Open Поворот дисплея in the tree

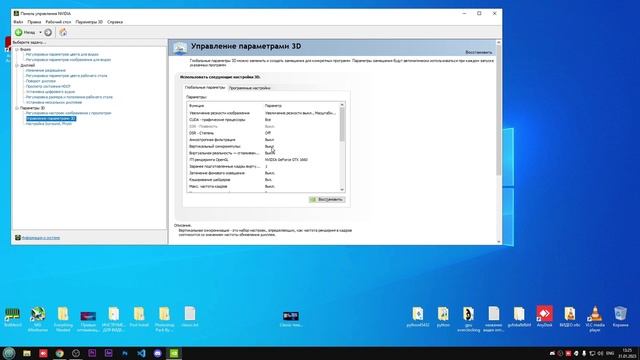pyautogui.click(x=41, y=81)
